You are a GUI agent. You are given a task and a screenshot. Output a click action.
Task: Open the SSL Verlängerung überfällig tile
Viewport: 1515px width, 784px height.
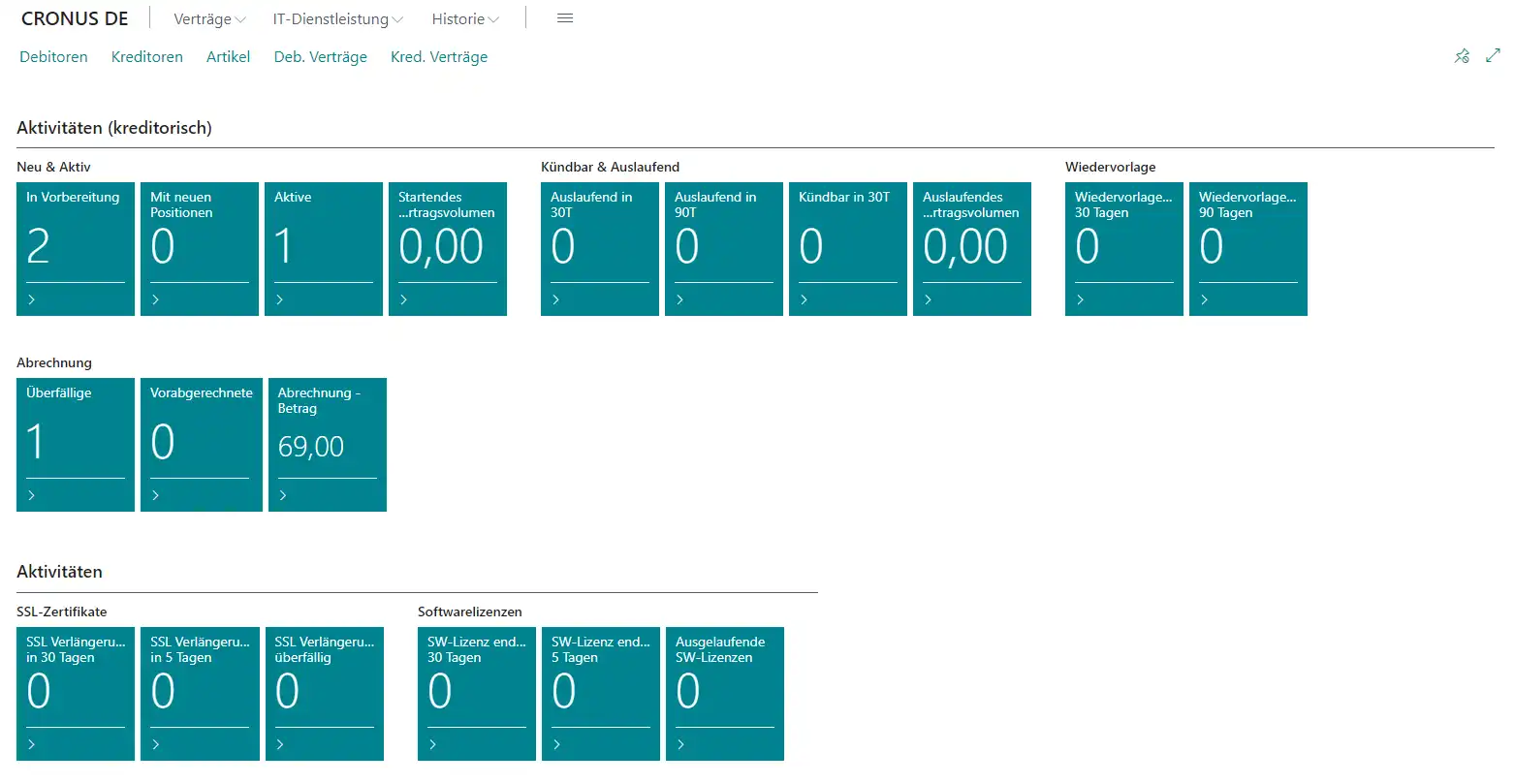[x=324, y=693]
